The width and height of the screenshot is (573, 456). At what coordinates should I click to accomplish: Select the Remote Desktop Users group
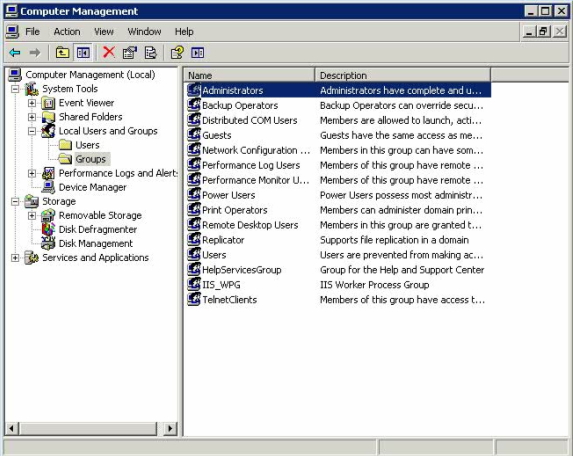pyautogui.click(x=250, y=225)
